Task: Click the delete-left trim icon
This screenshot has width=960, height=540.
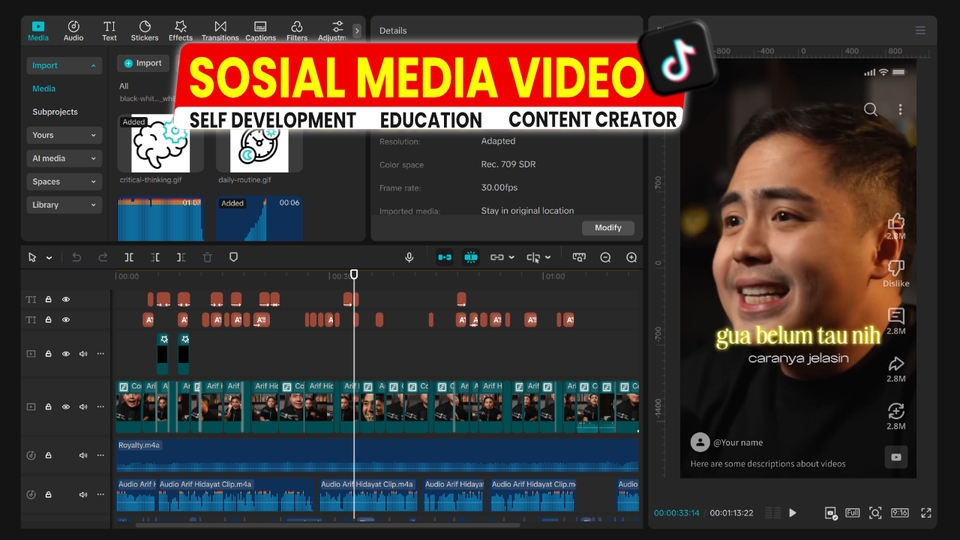Action: [x=155, y=258]
